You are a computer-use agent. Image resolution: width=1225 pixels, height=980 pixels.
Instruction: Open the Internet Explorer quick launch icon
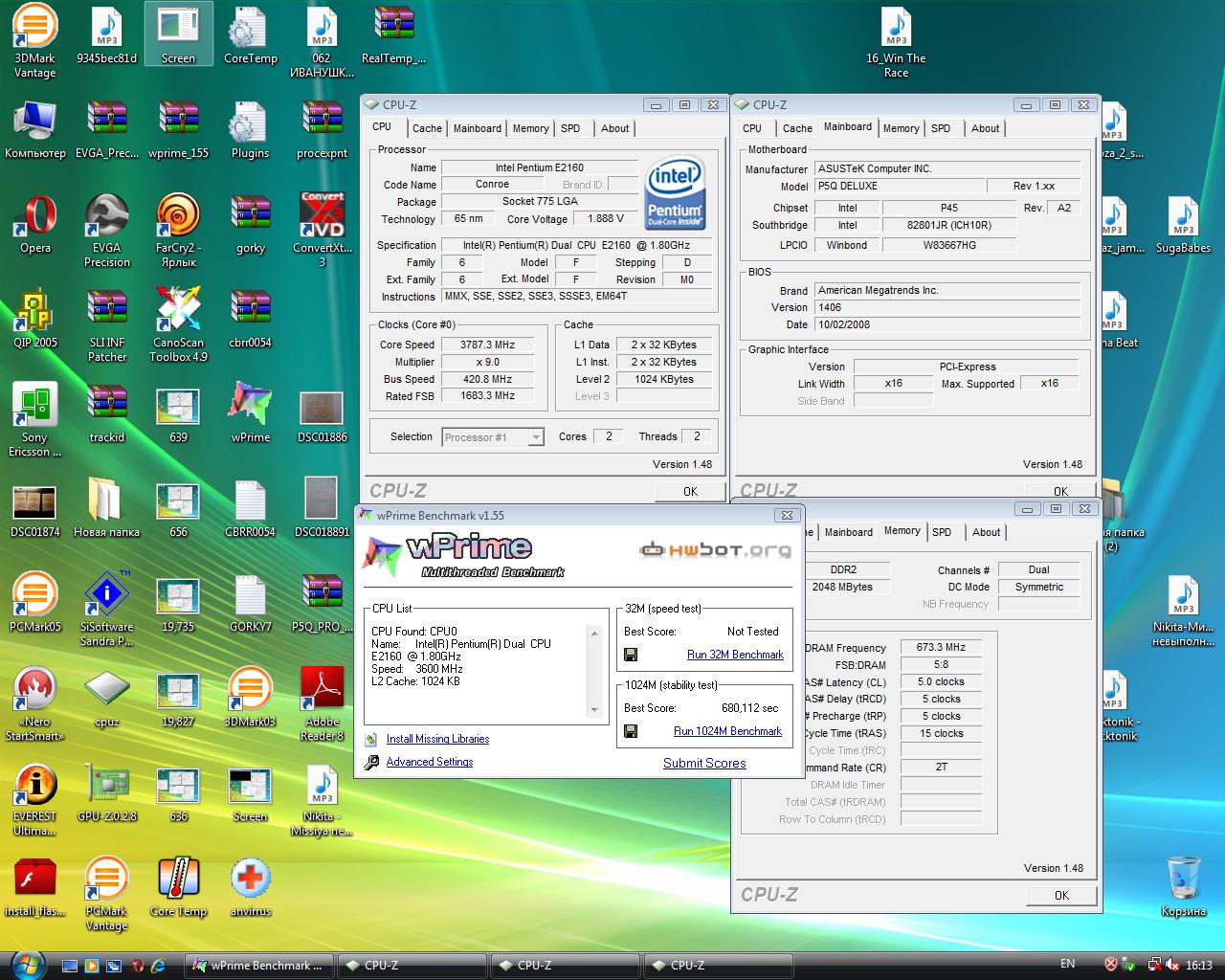click(158, 965)
